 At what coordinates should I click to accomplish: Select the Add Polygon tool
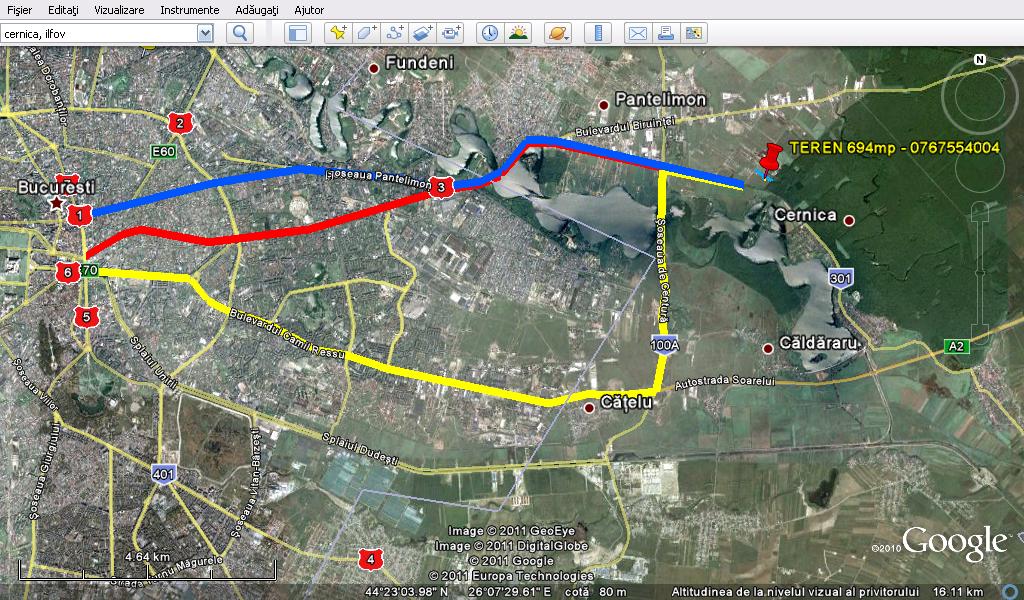(x=366, y=33)
